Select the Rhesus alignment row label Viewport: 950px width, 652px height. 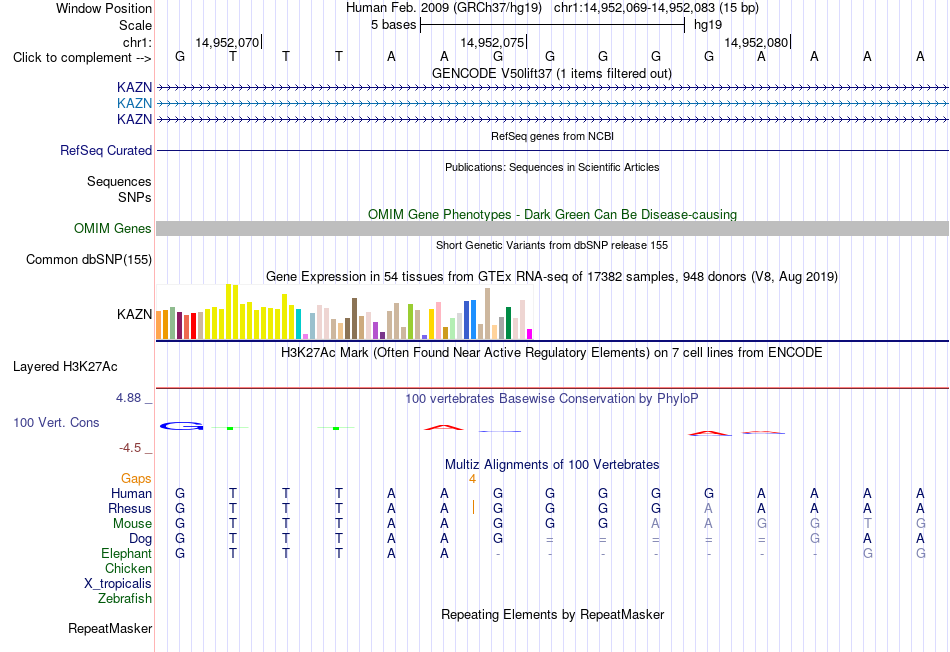coord(130,508)
